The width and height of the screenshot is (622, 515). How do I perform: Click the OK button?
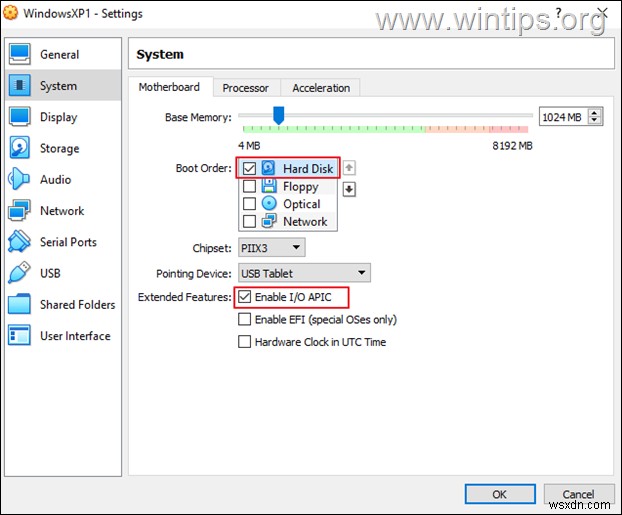[500, 494]
